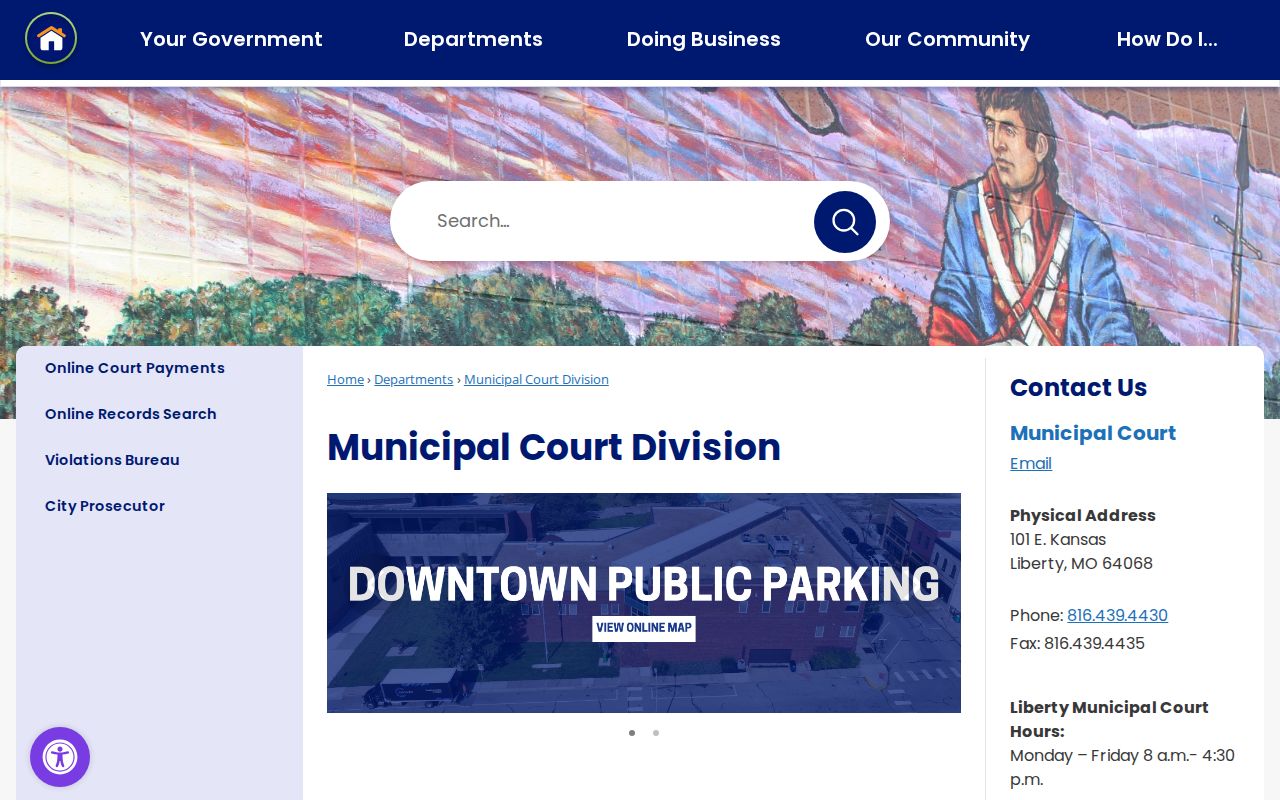
Task: Call phone number 816.439.4430 link
Action: [x=1117, y=615]
